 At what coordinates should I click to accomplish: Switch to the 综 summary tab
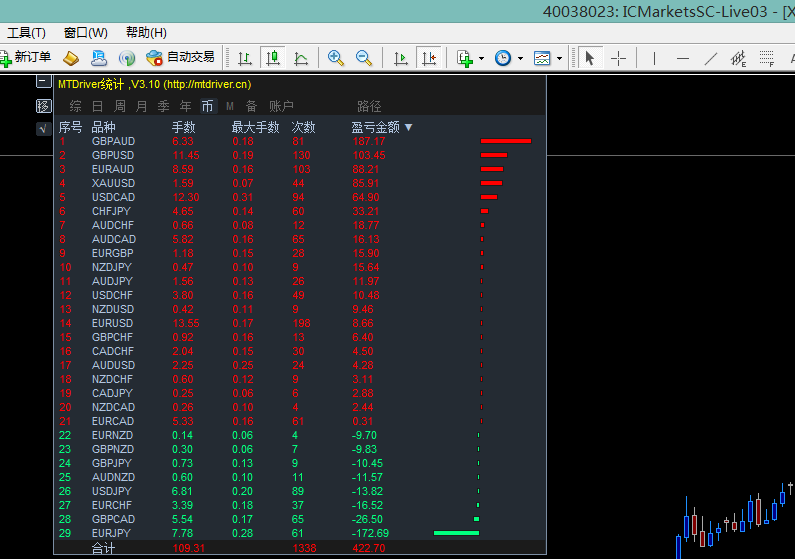76,106
